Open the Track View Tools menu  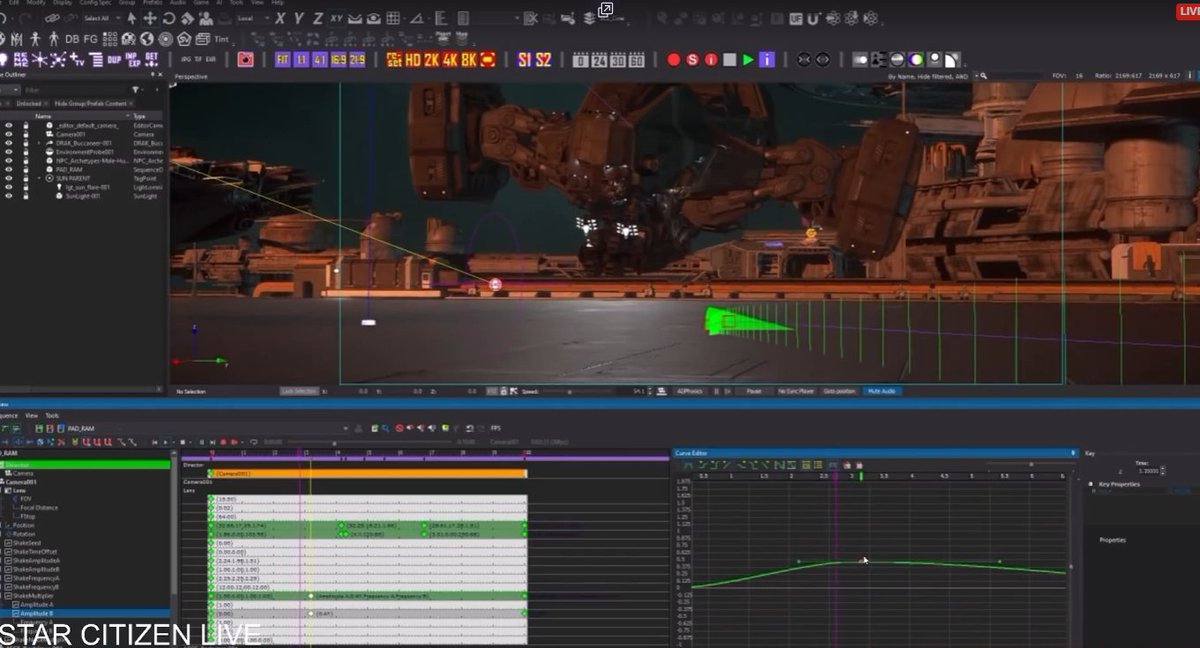52,415
